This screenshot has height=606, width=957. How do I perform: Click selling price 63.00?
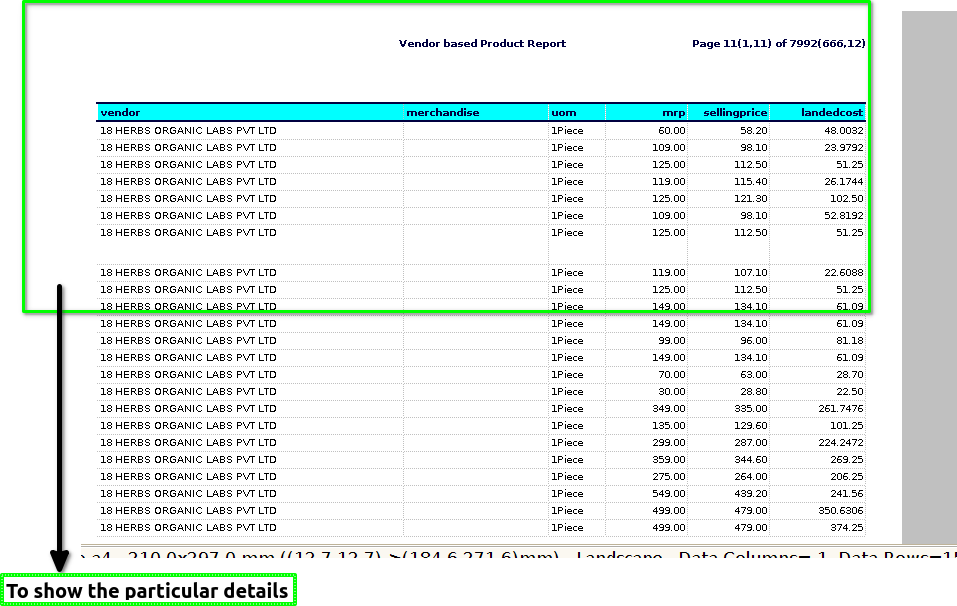pos(753,375)
